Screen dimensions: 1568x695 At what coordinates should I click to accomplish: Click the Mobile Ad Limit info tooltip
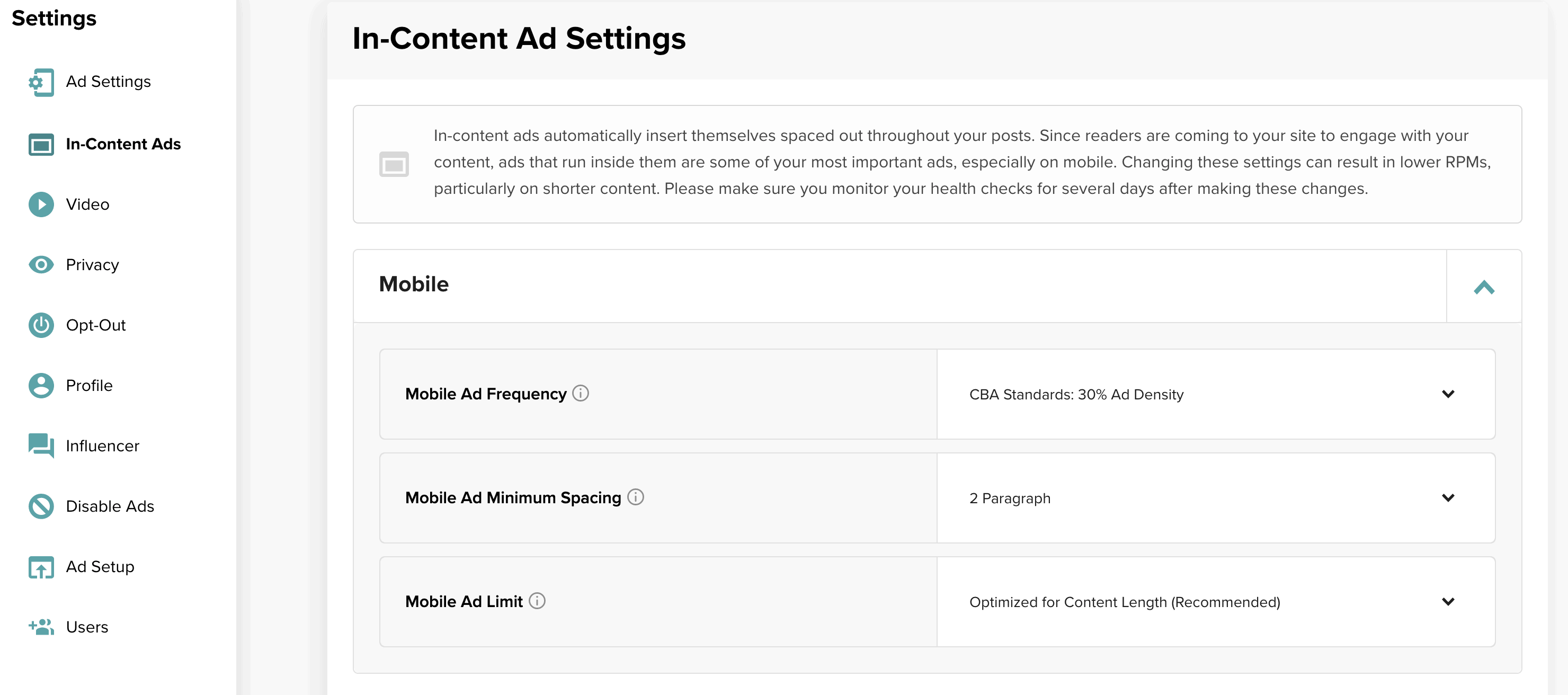point(536,601)
